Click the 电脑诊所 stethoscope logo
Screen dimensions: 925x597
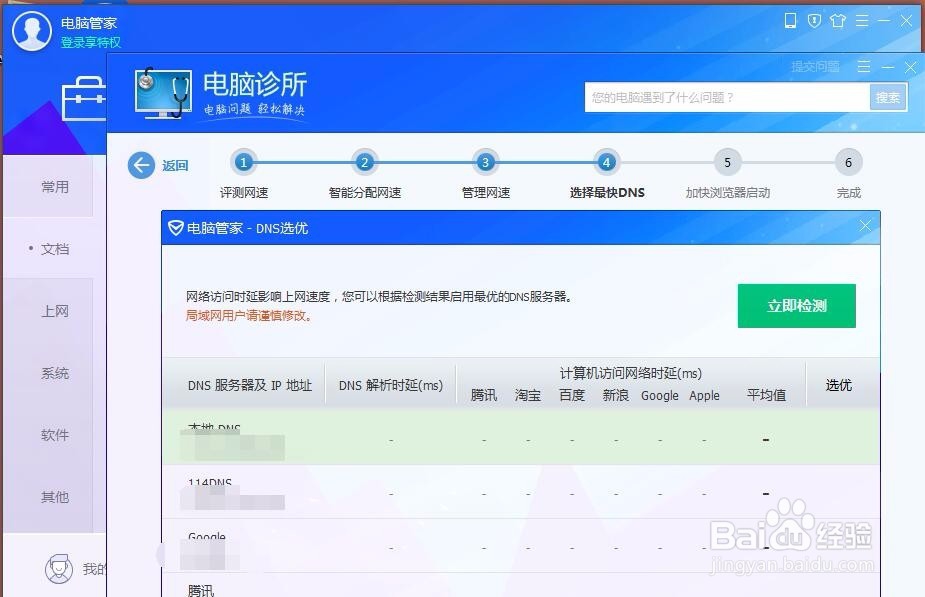163,94
